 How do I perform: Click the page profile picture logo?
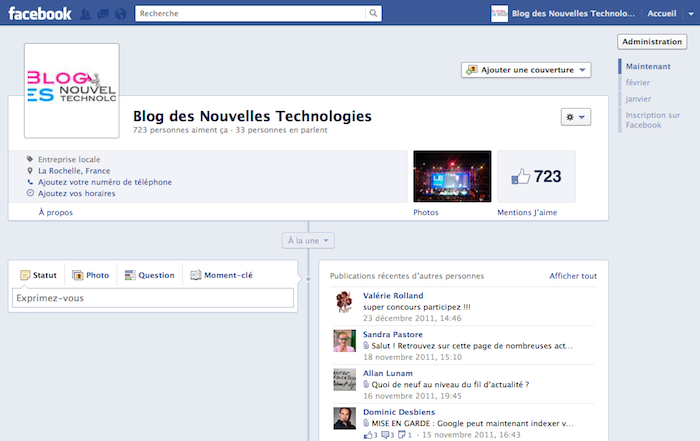(x=72, y=91)
